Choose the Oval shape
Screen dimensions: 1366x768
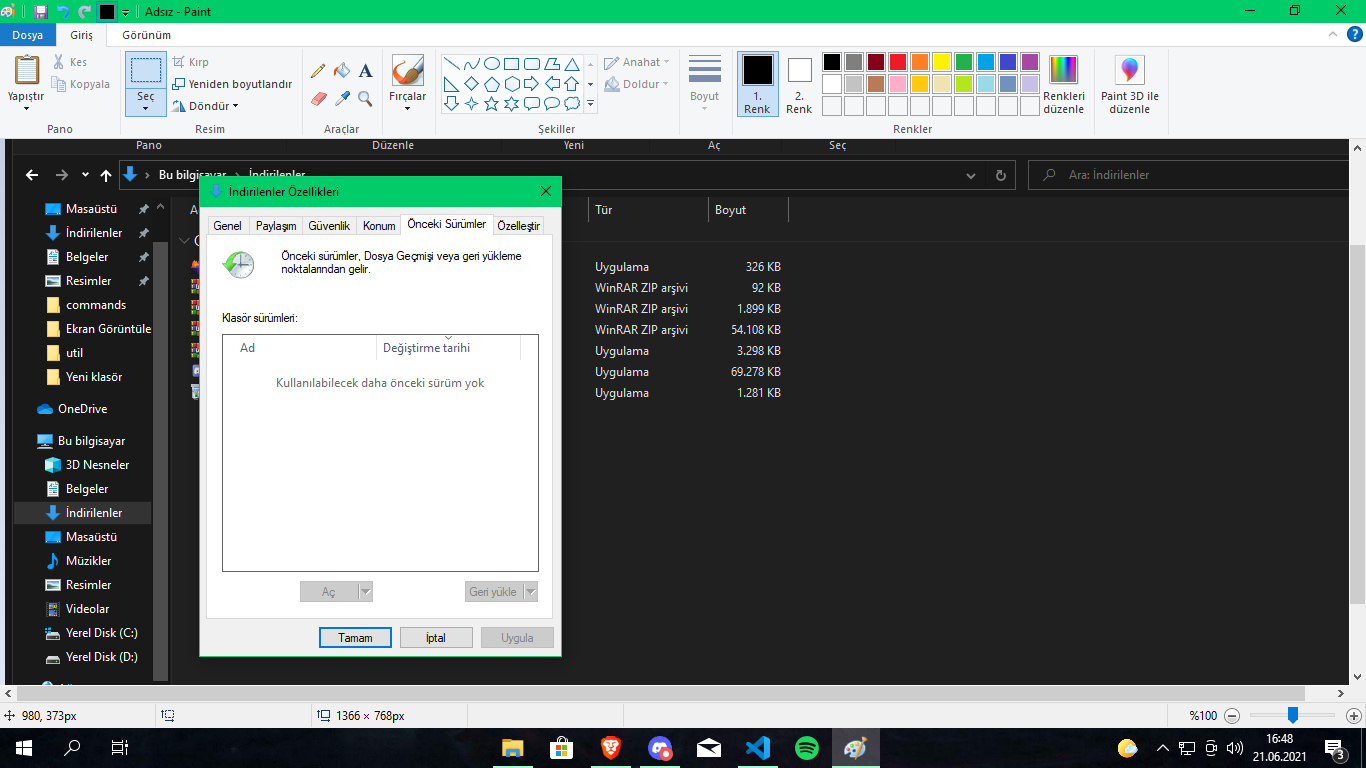click(x=492, y=63)
